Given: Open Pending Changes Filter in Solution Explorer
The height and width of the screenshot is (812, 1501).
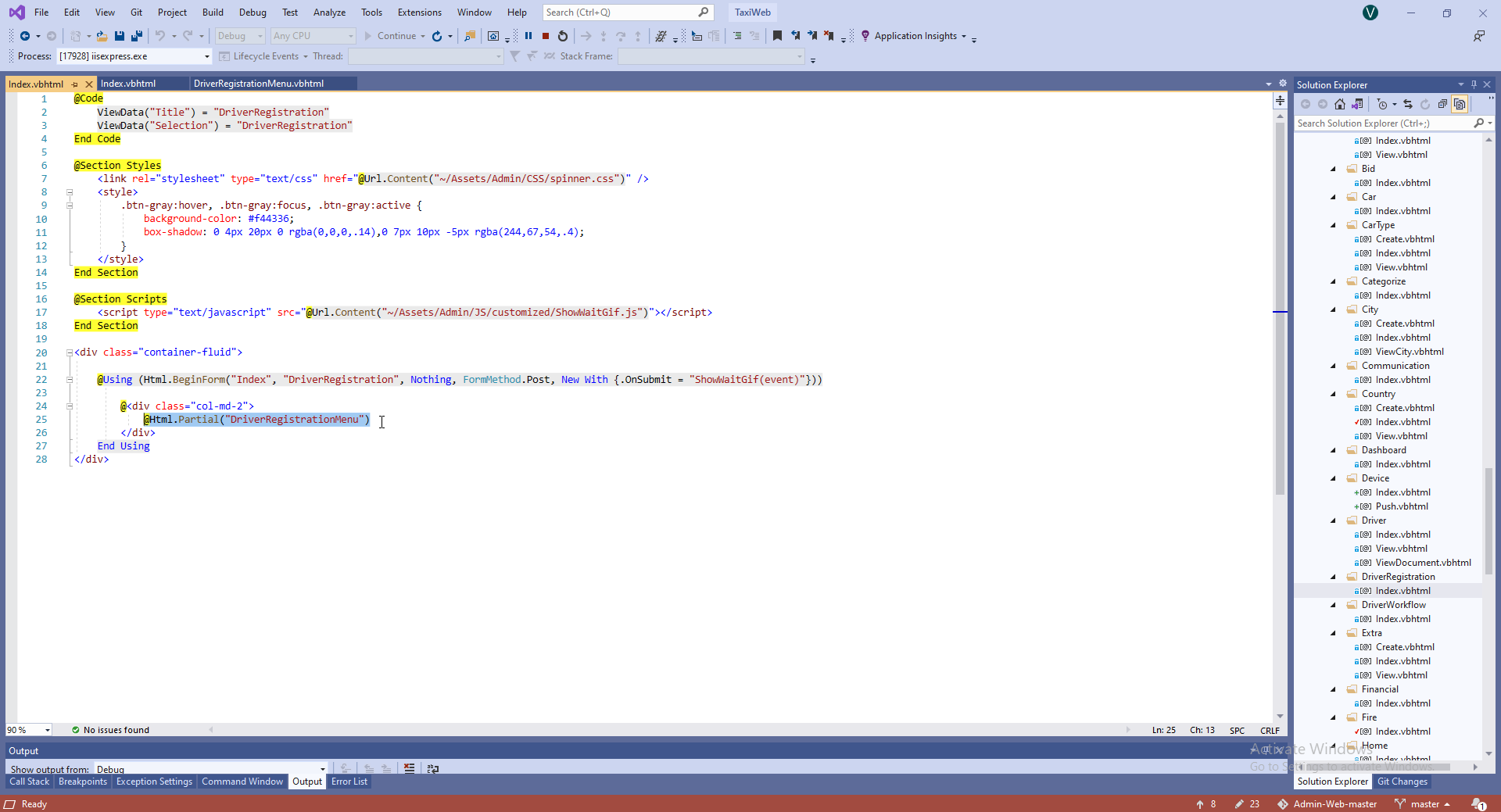Looking at the screenshot, I should coord(1382,104).
